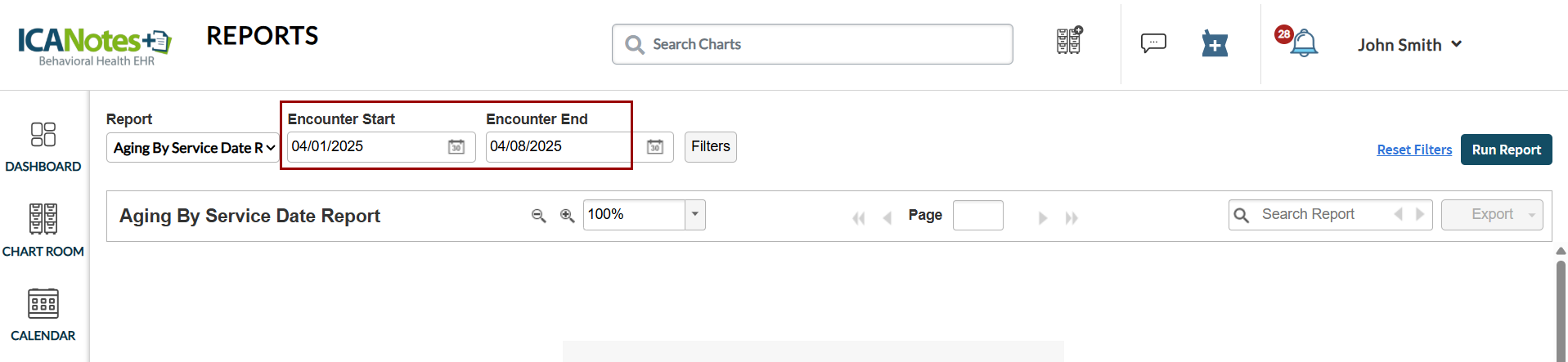Open the Filters button
Image resolution: width=1568 pixels, height=362 pixels.
pos(710,147)
